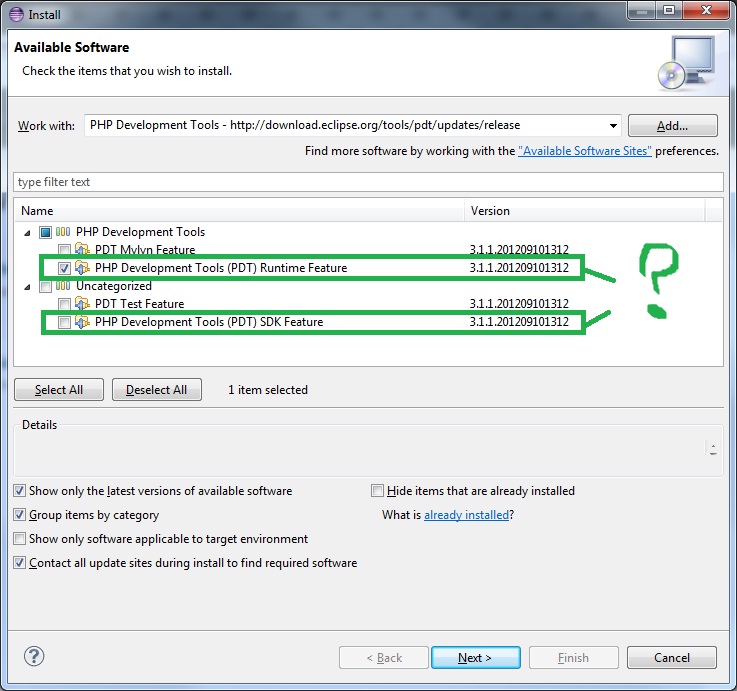The height and width of the screenshot is (691, 737).
Task: Click the help question mark icon
Action: 34,656
